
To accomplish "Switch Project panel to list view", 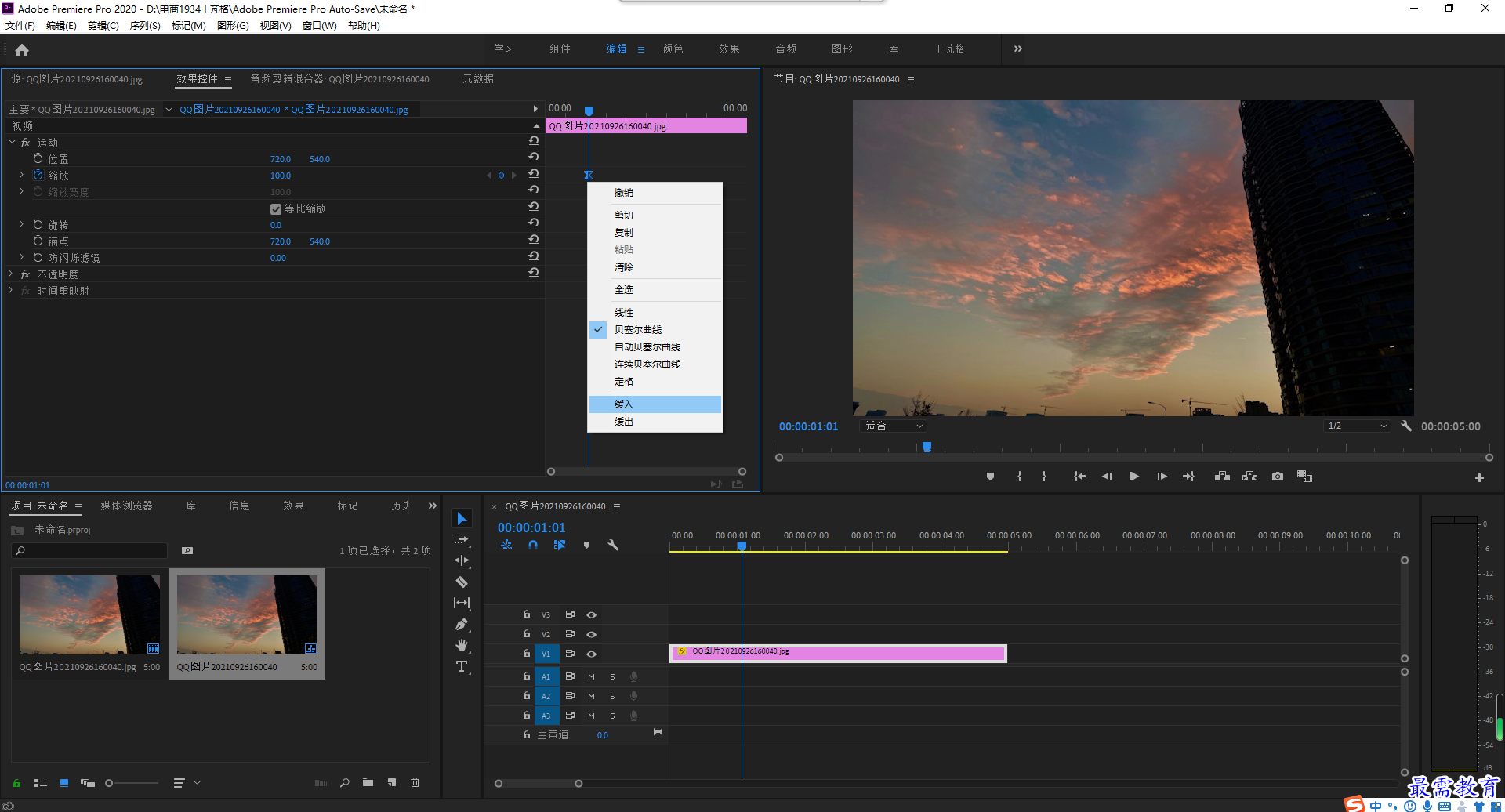I will pyautogui.click(x=41, y=782).
